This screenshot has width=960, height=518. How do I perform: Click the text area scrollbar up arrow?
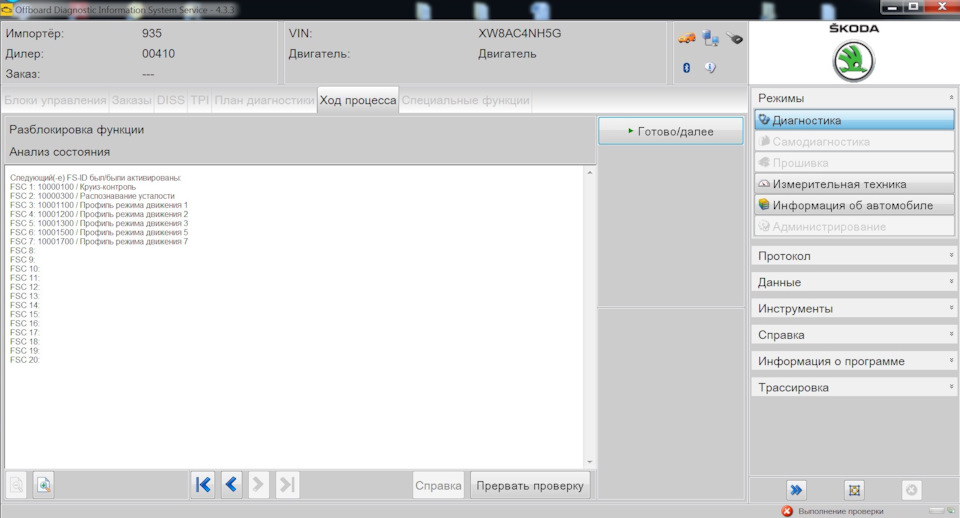click(x=590, y=173)
